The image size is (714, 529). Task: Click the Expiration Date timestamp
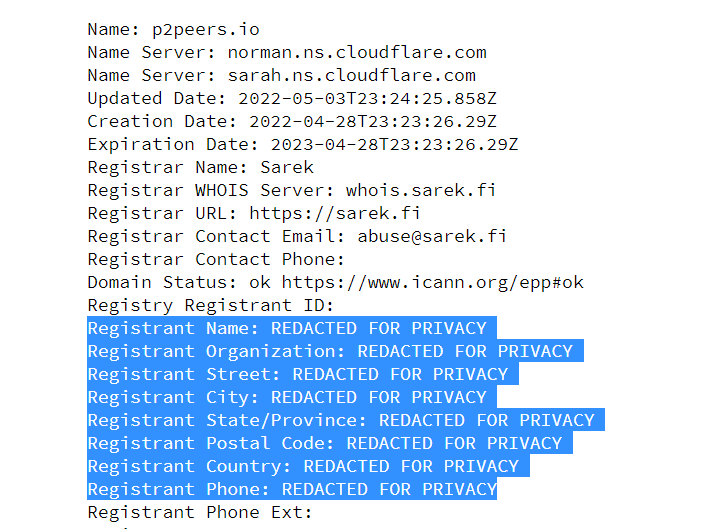(384, 144)
